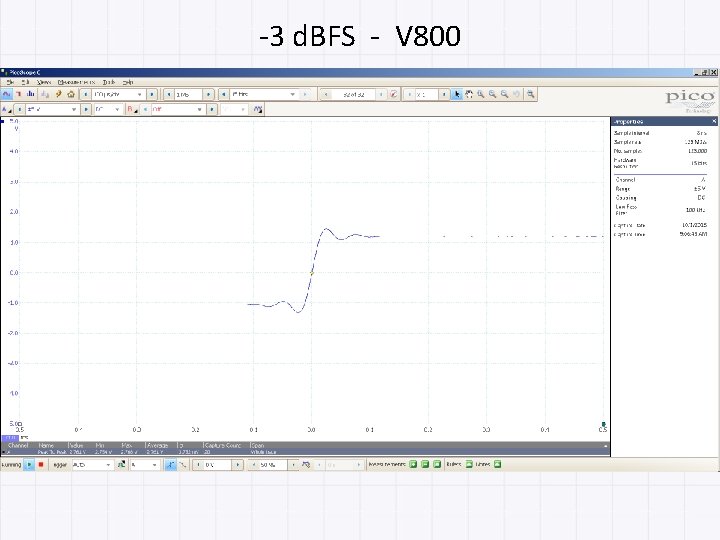Click the blue voltage ruler handle
The image size is (720, 540).
pyautogui.click(x=3, y=121)
